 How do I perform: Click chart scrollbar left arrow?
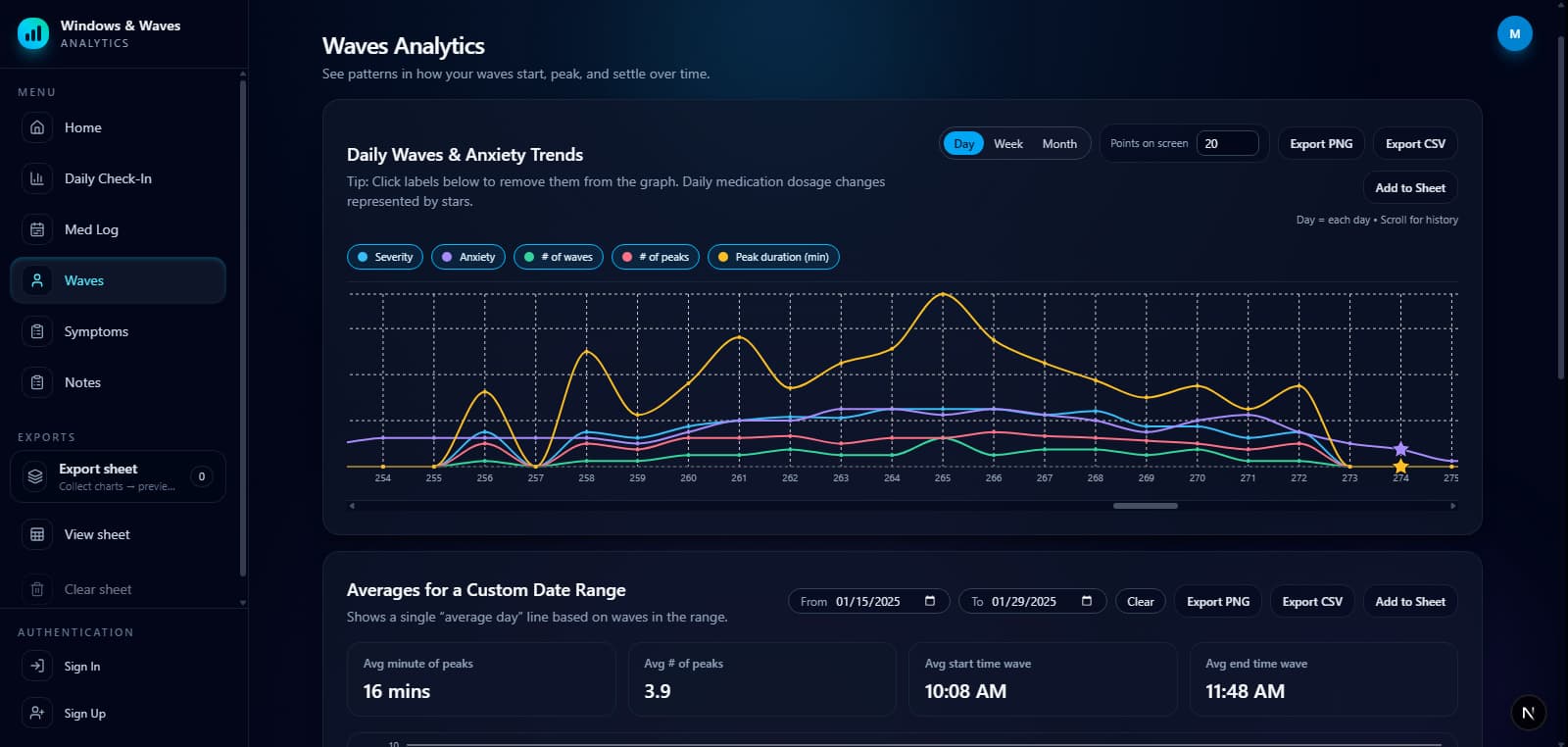(x=352, y=506)
